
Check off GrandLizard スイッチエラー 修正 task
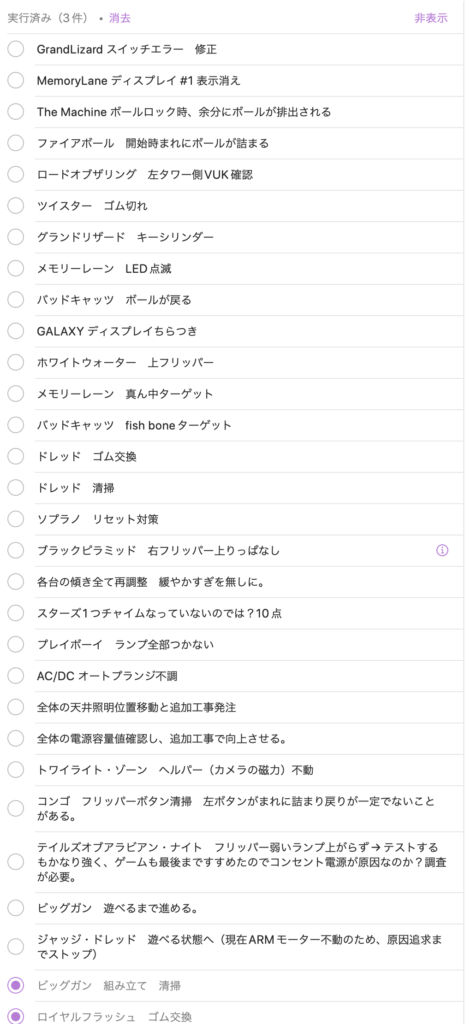point(16,49)
